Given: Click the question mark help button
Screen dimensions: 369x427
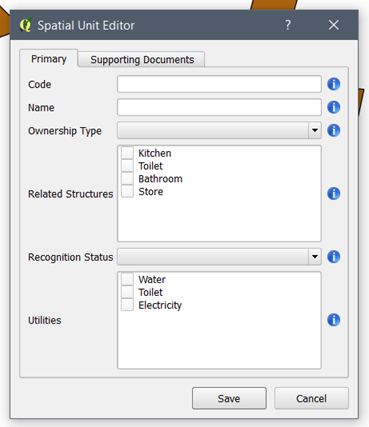Looking at the screenshot, I should tap(288, 25).
